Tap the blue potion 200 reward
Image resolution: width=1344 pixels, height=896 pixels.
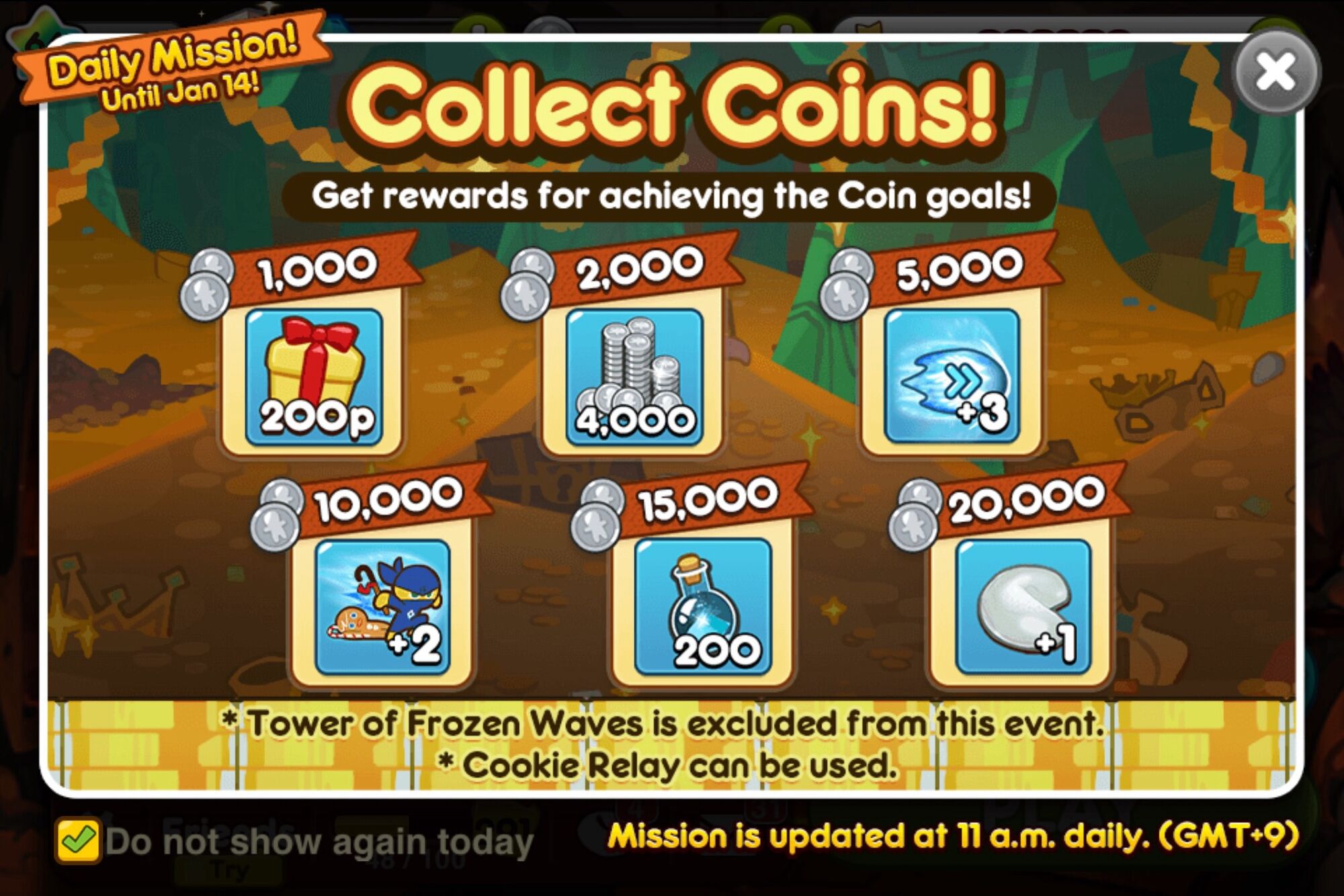[703, 607]
